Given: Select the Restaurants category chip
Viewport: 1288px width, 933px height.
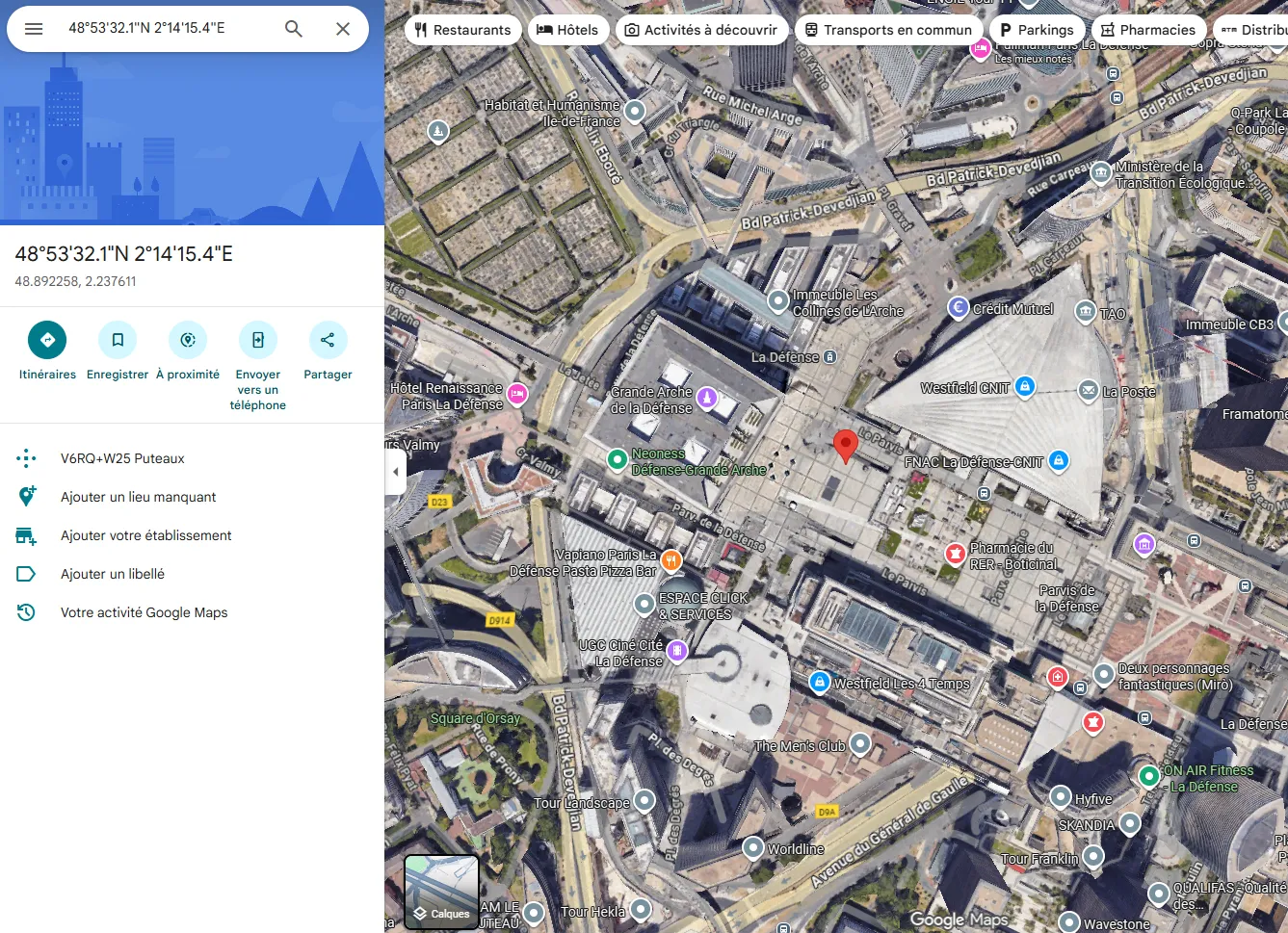Looking at the screenshot, I should pos(462,29).
